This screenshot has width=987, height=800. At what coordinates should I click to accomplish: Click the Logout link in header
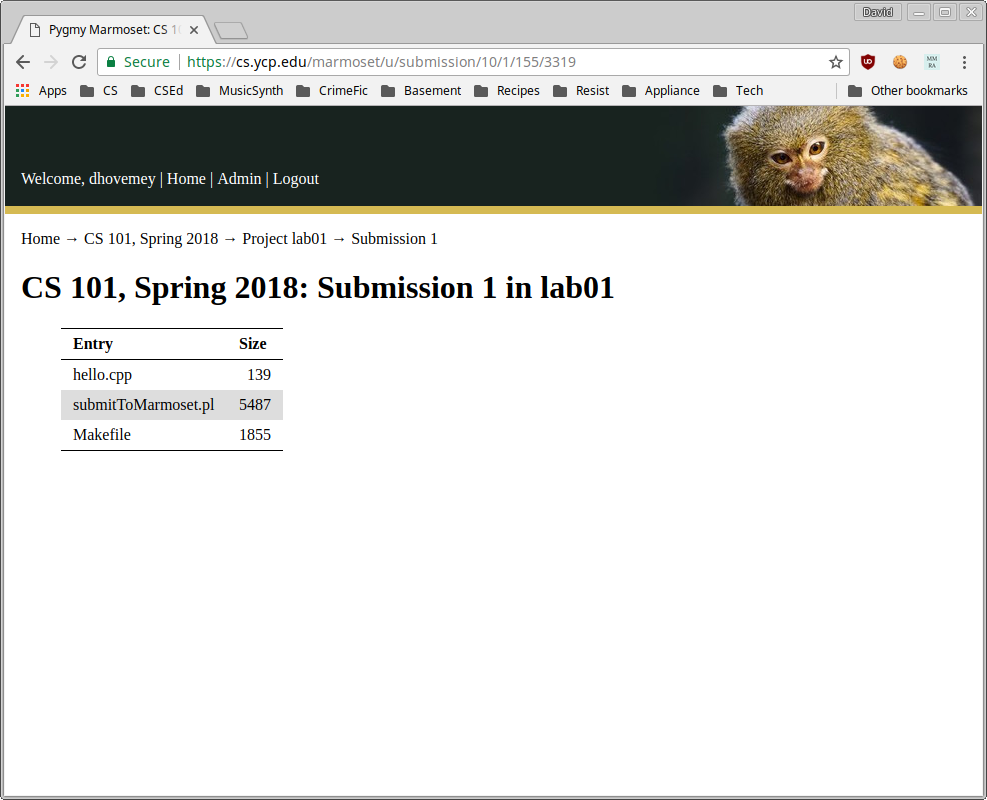295,179
